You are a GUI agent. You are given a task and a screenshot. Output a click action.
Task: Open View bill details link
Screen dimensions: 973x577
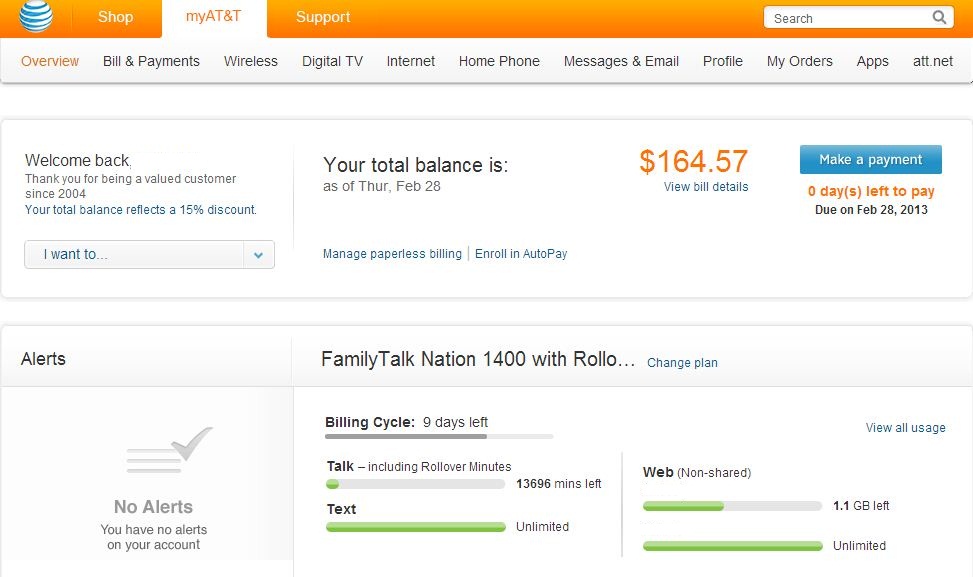coord(706,187)
